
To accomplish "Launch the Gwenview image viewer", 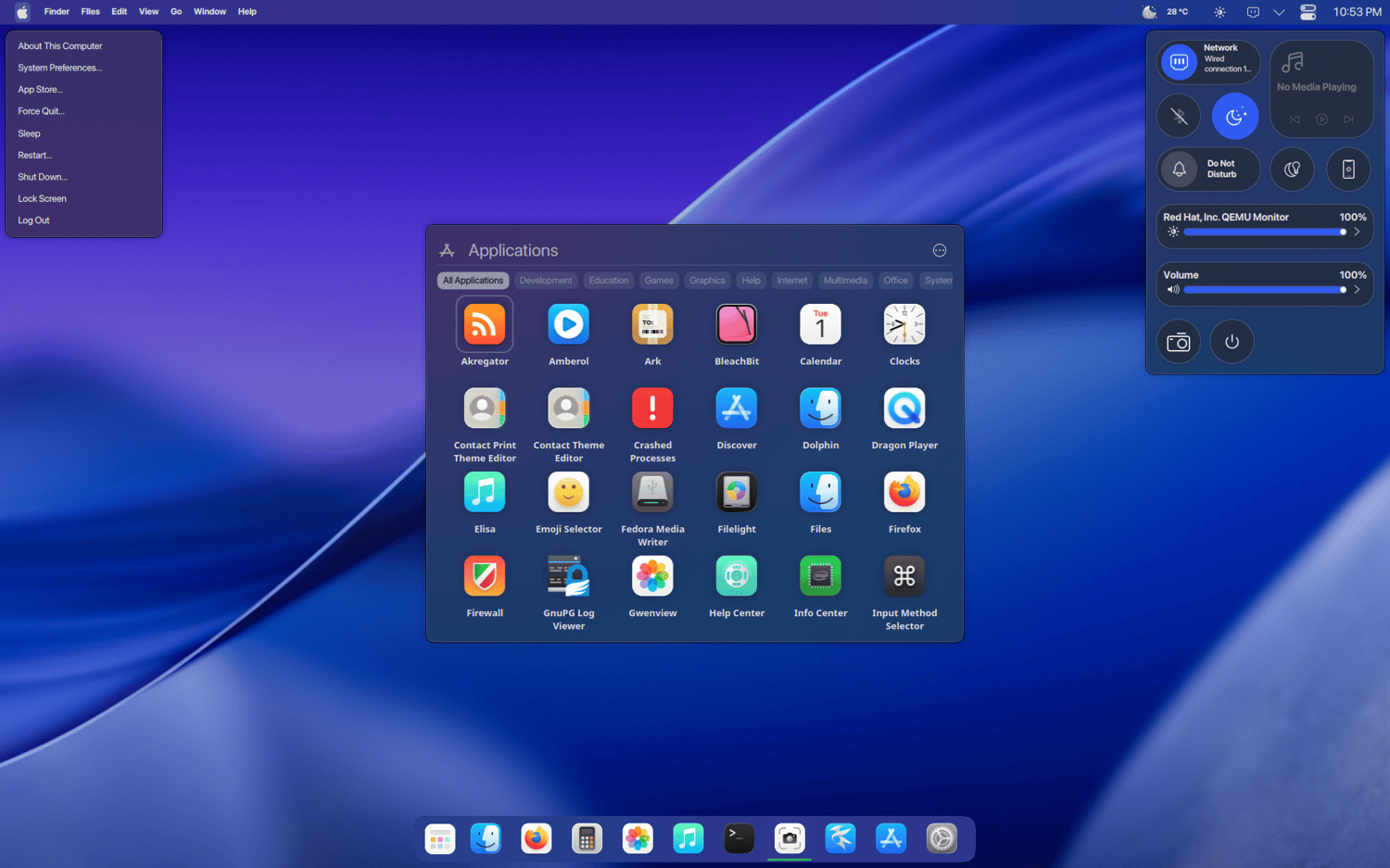I will click(652, 576).
